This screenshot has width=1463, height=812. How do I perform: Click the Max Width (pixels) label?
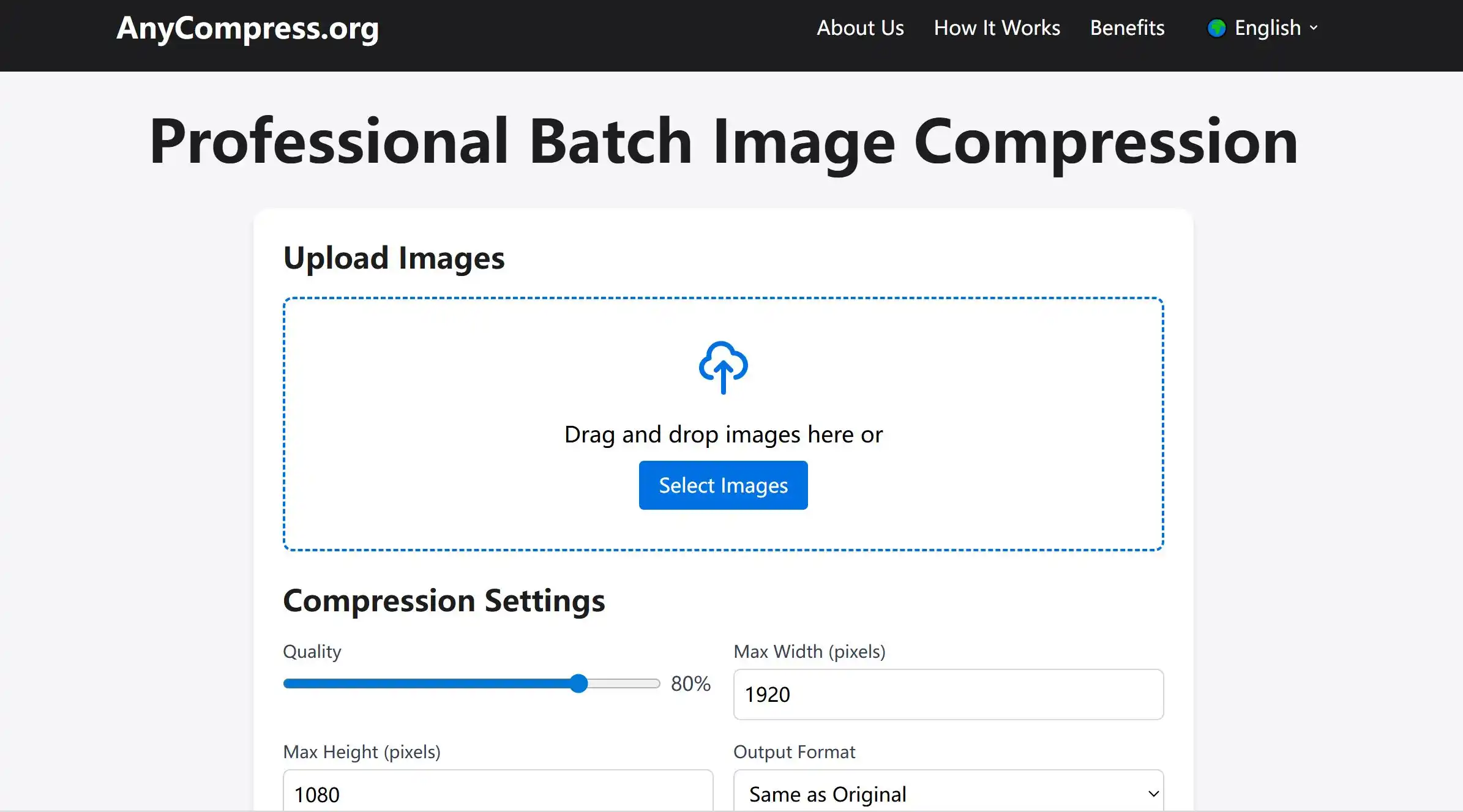pyautogui.click(x=809, y=652)
